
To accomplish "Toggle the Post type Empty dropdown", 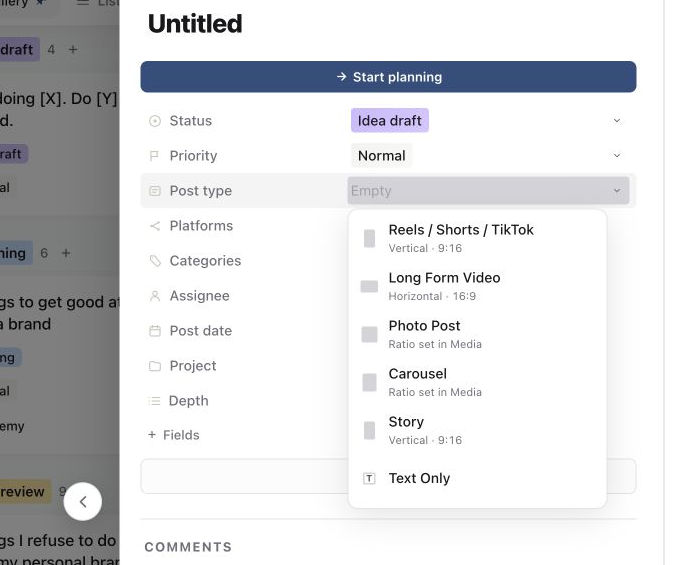I will (488, 191).
